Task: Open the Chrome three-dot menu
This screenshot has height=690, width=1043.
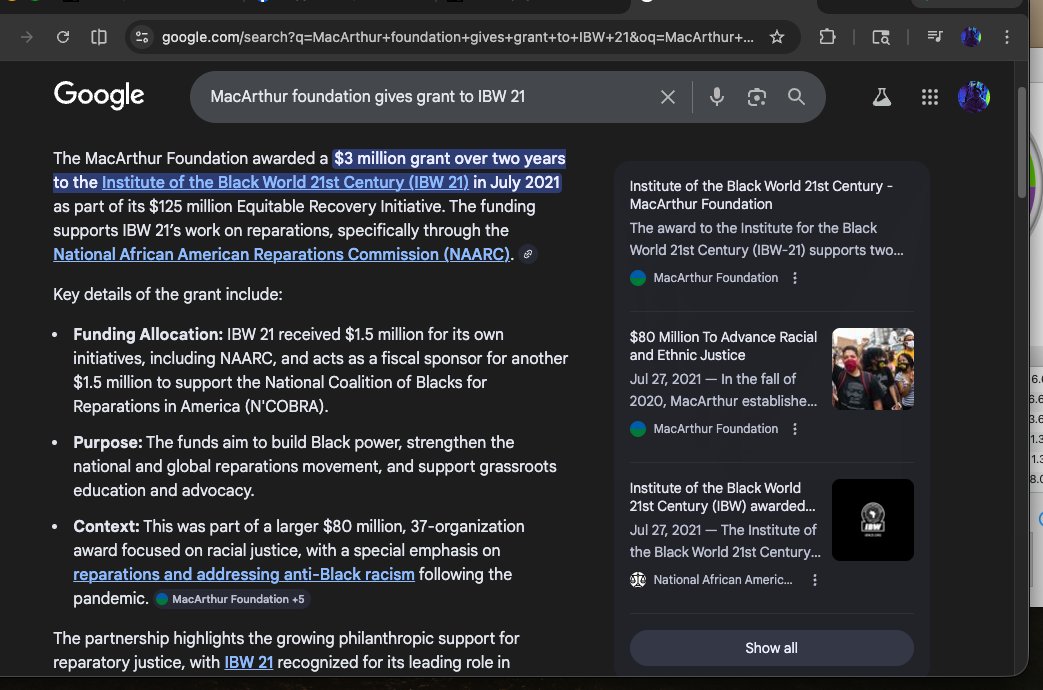Action: 1007,37
